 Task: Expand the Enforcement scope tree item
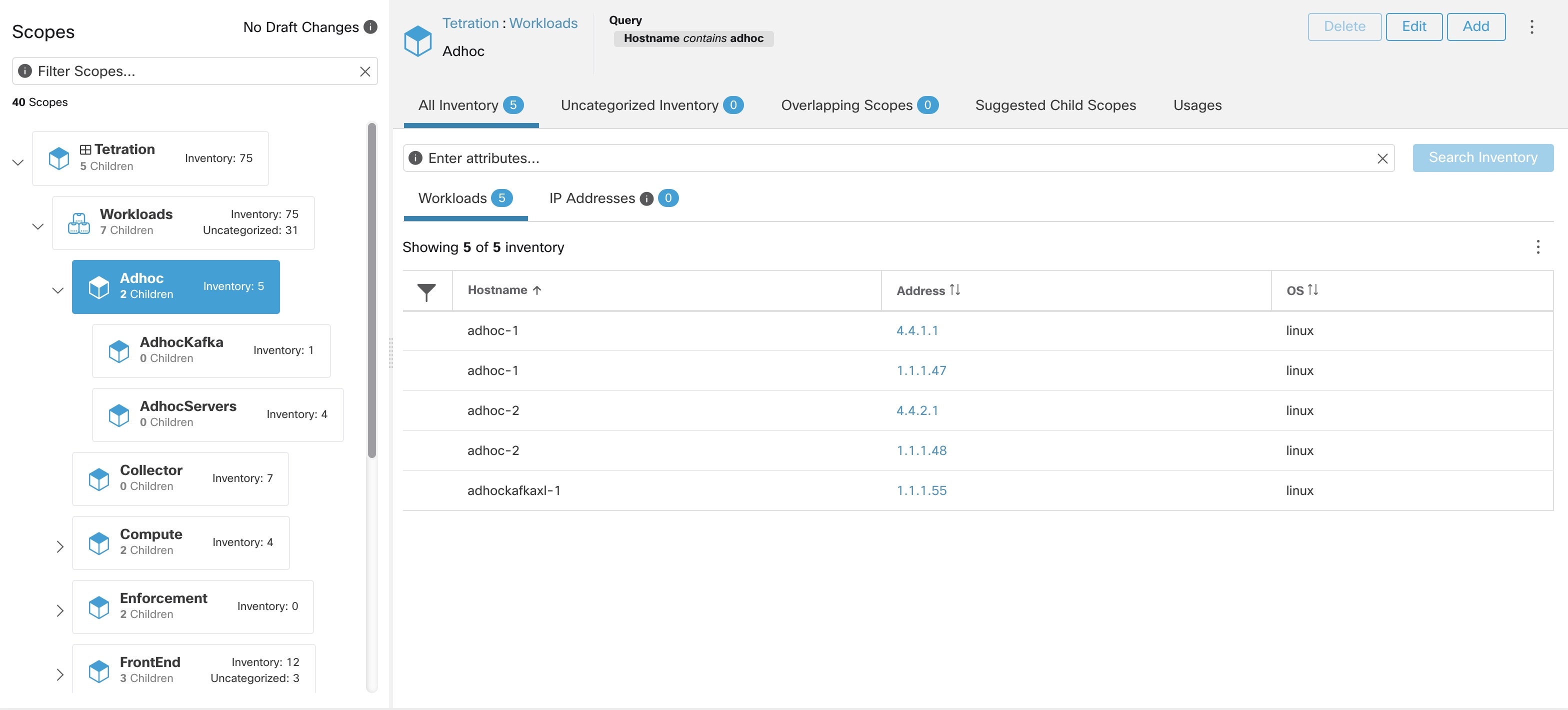[58, 609]
